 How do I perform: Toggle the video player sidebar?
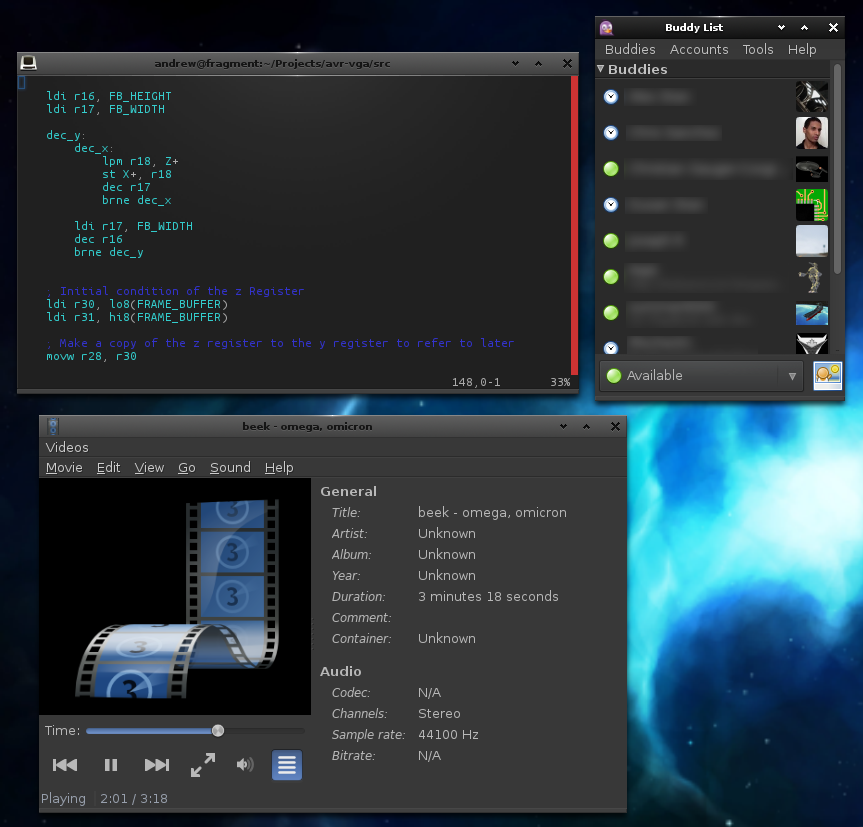(286, 765)
